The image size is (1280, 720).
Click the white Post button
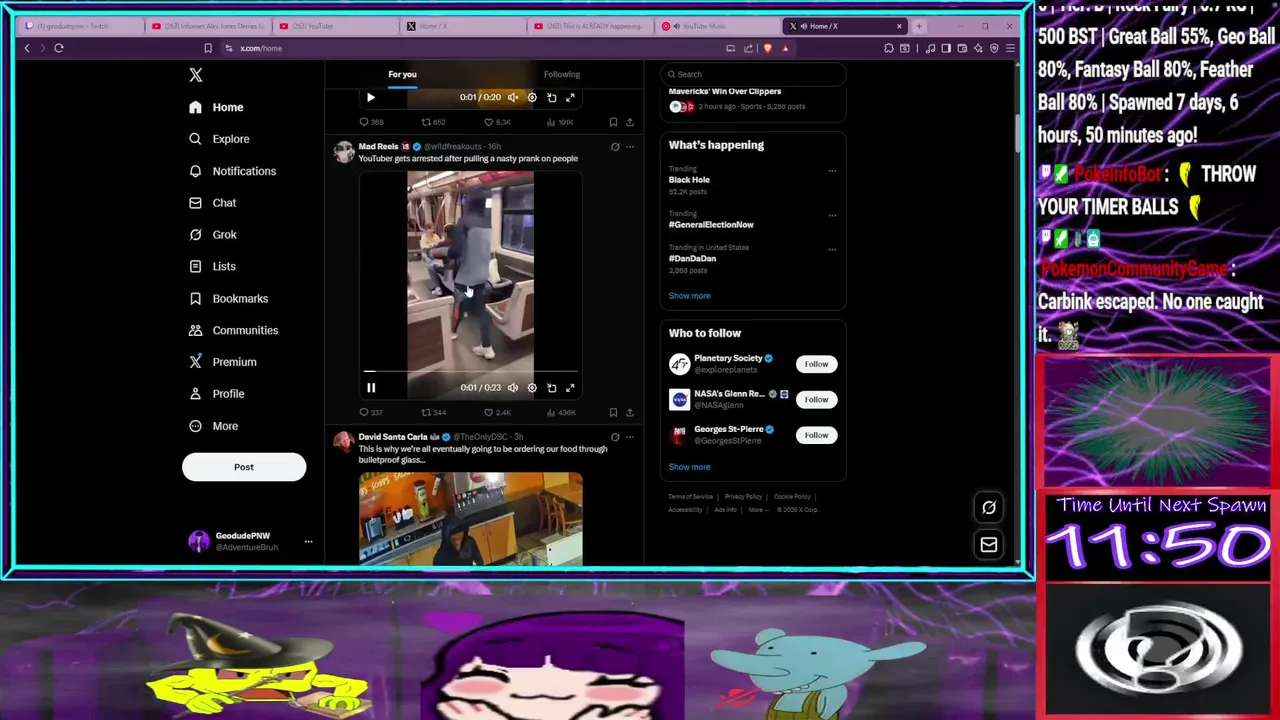[244, 467]
